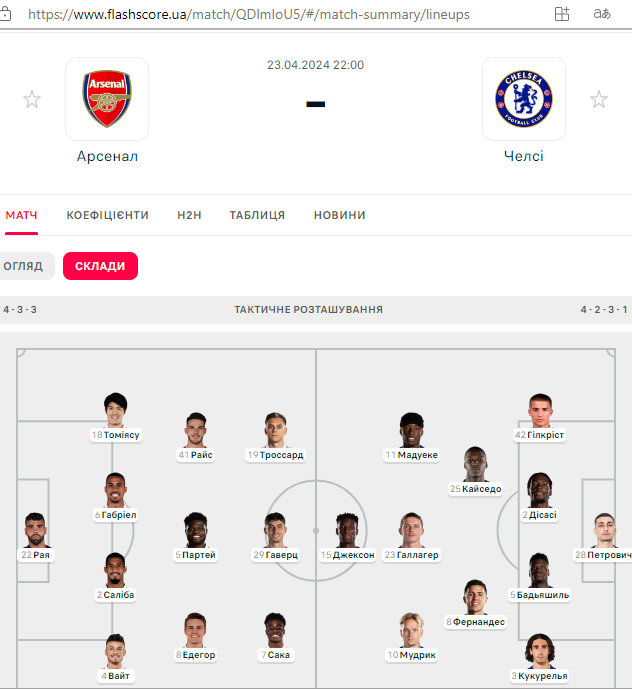Go to the НОВИНИ tab
632x689 pixels.
[x=340, y=215]
